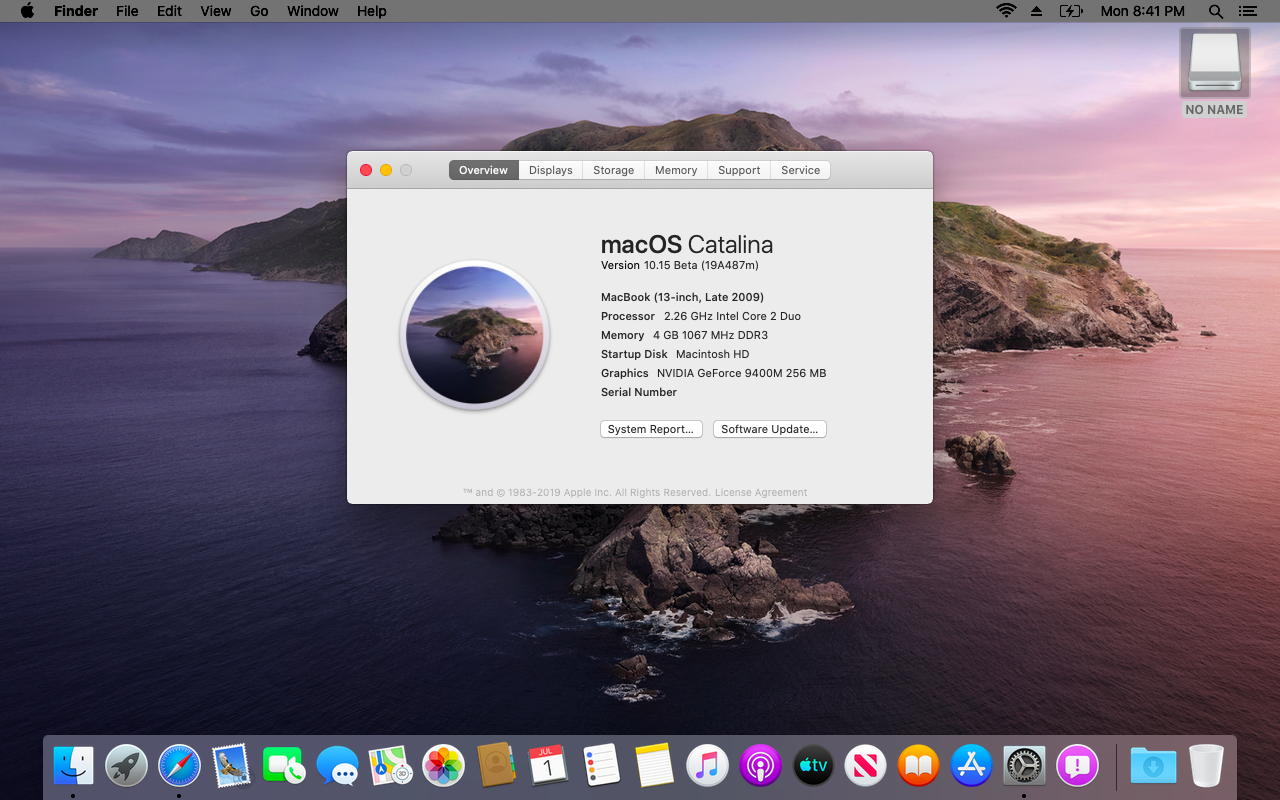Viewport: 1280px width, 800px height.
Task: Open Feedback Assistant purple icon
Action: click(1077, 766)
